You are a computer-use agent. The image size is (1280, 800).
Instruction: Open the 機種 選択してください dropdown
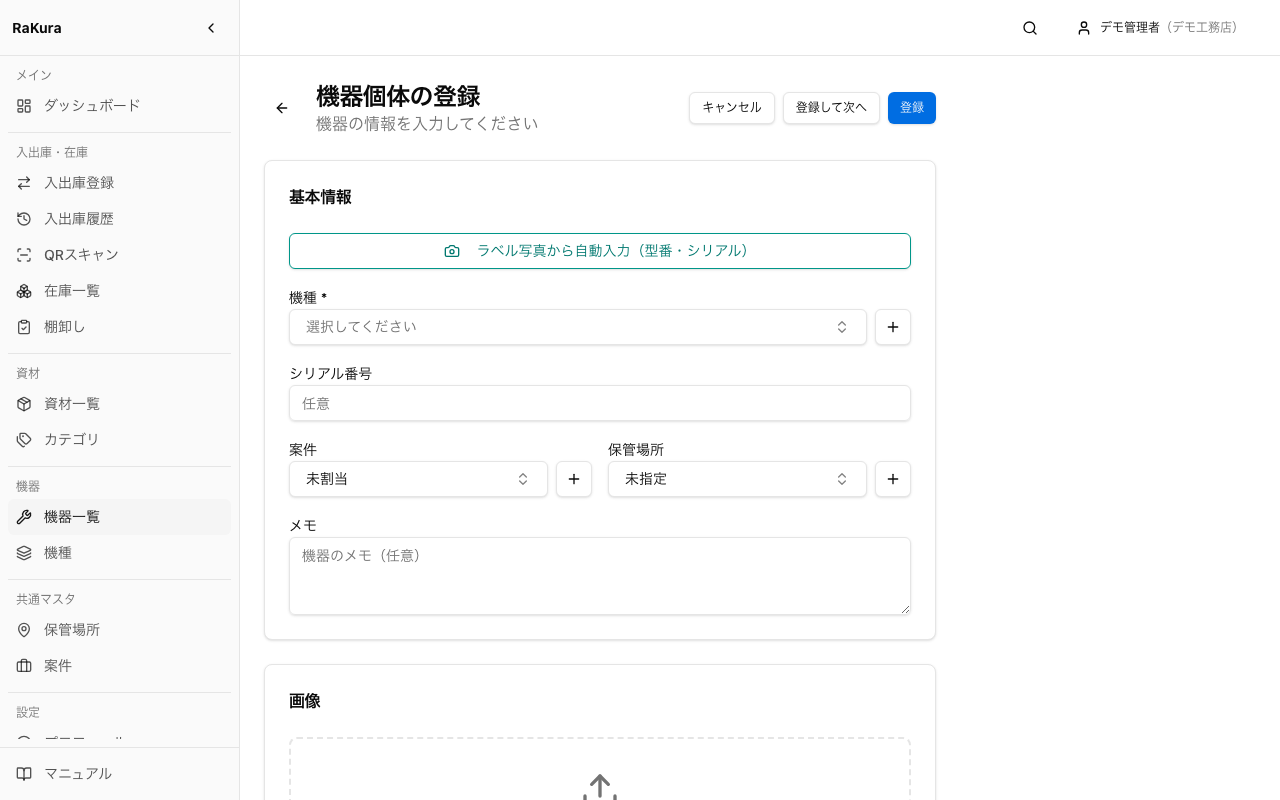coord(578,327)
